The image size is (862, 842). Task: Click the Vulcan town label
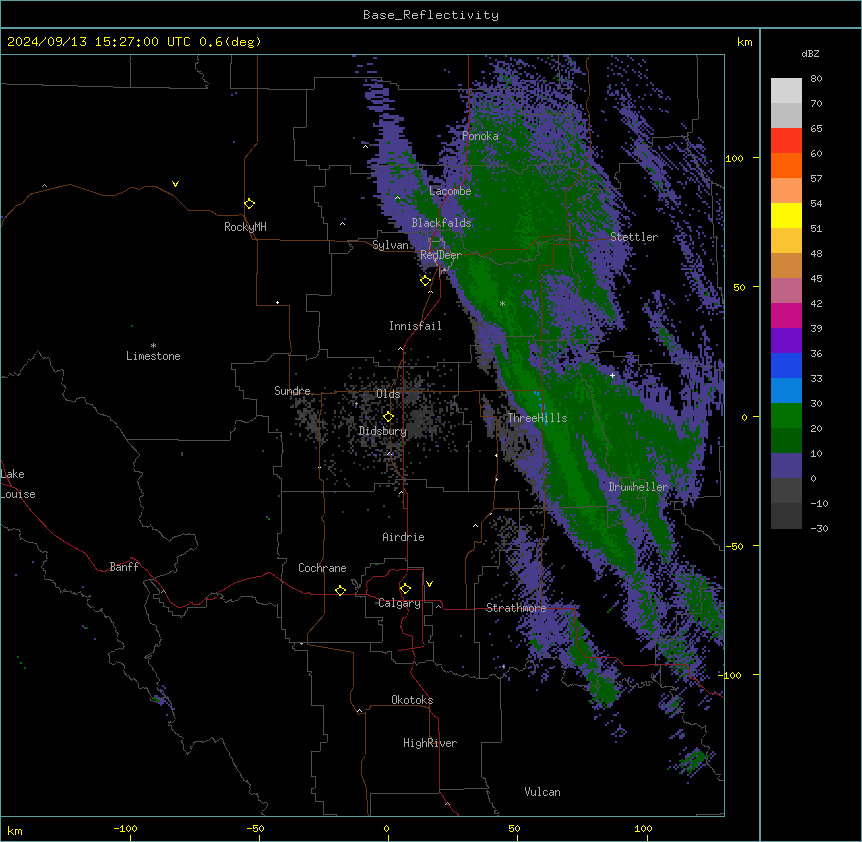click(543, 792)
